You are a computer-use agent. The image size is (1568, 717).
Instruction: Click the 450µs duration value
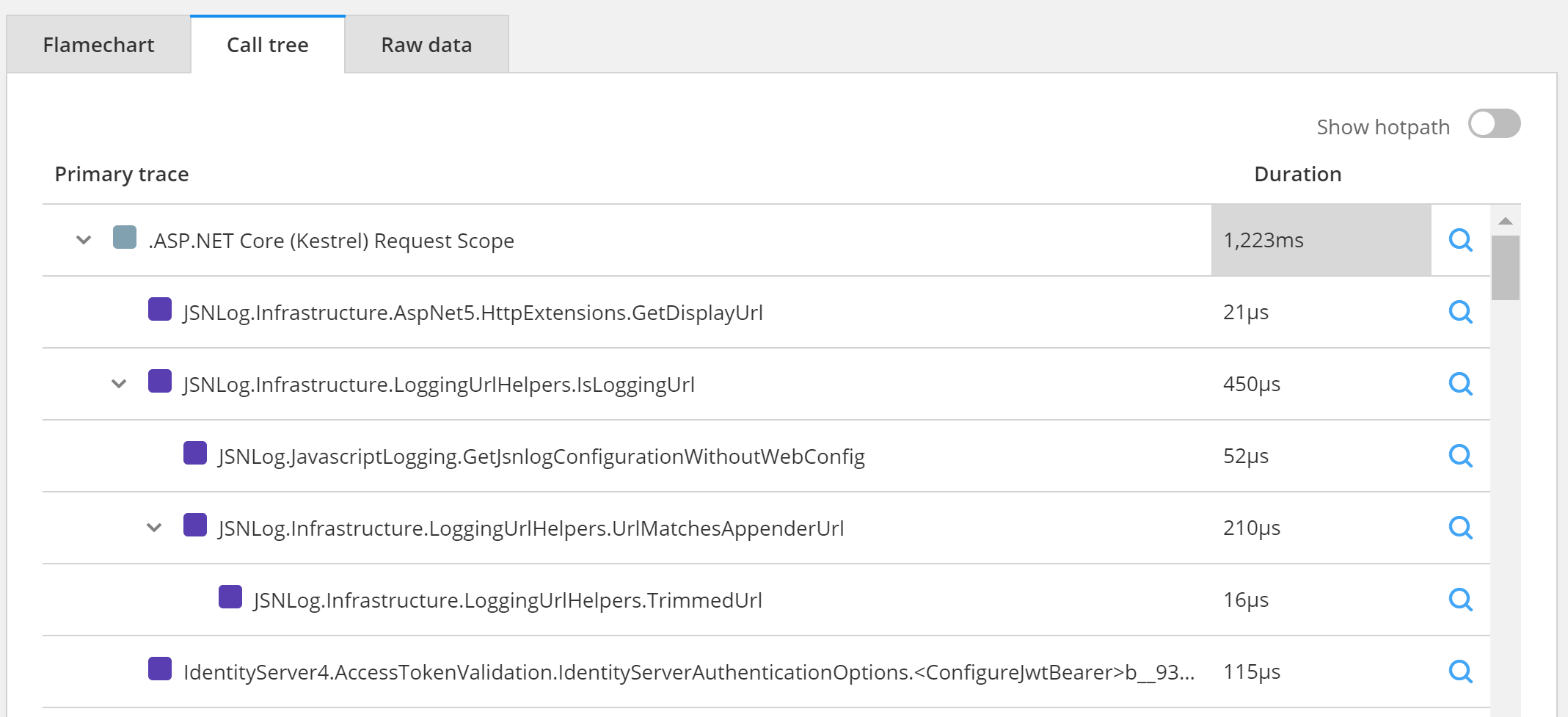pos(1252,385)
